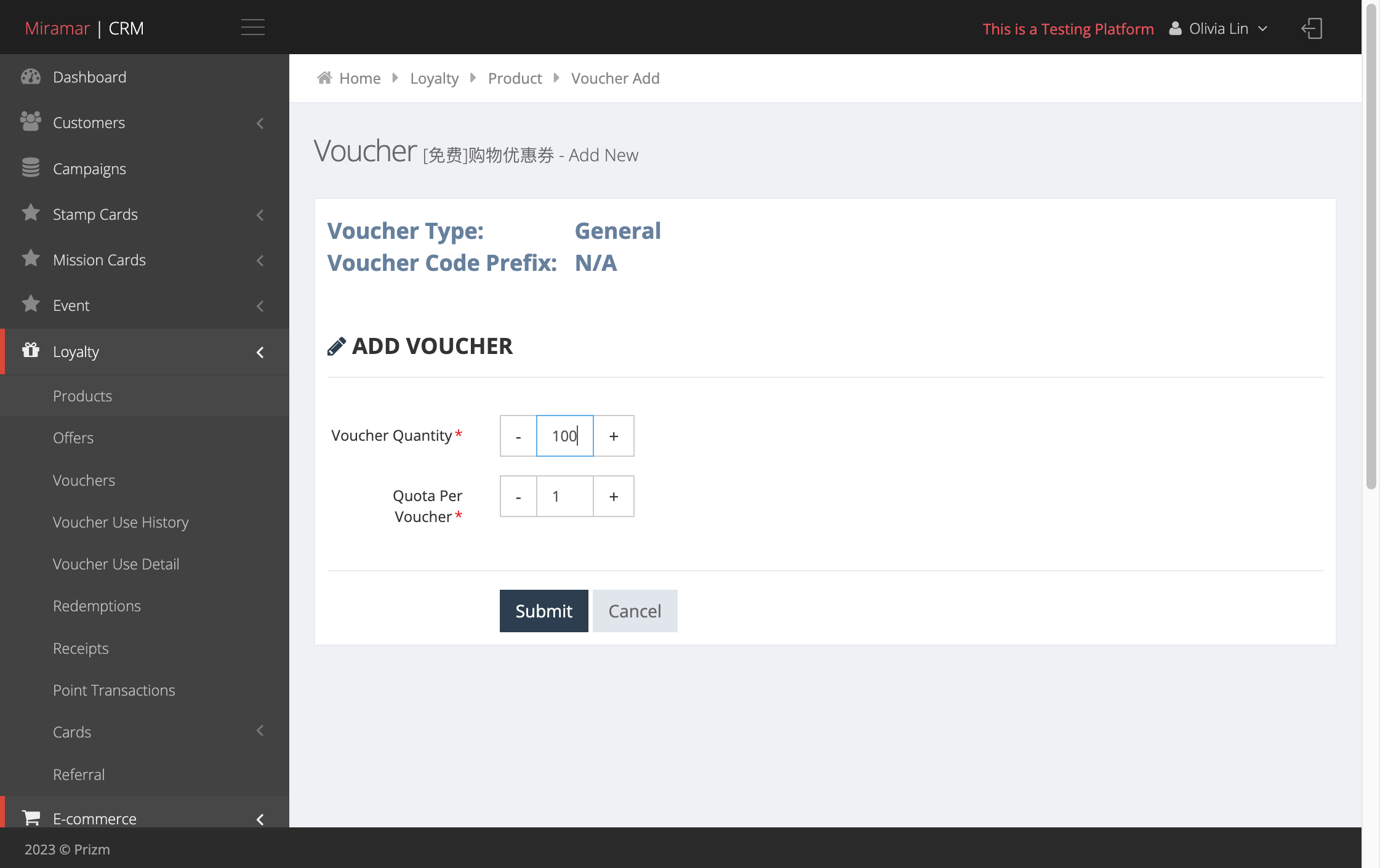Viewport: 1380px width, 868px height.
Task: Click the Loyalty gift icon
Action: [31, 350]
